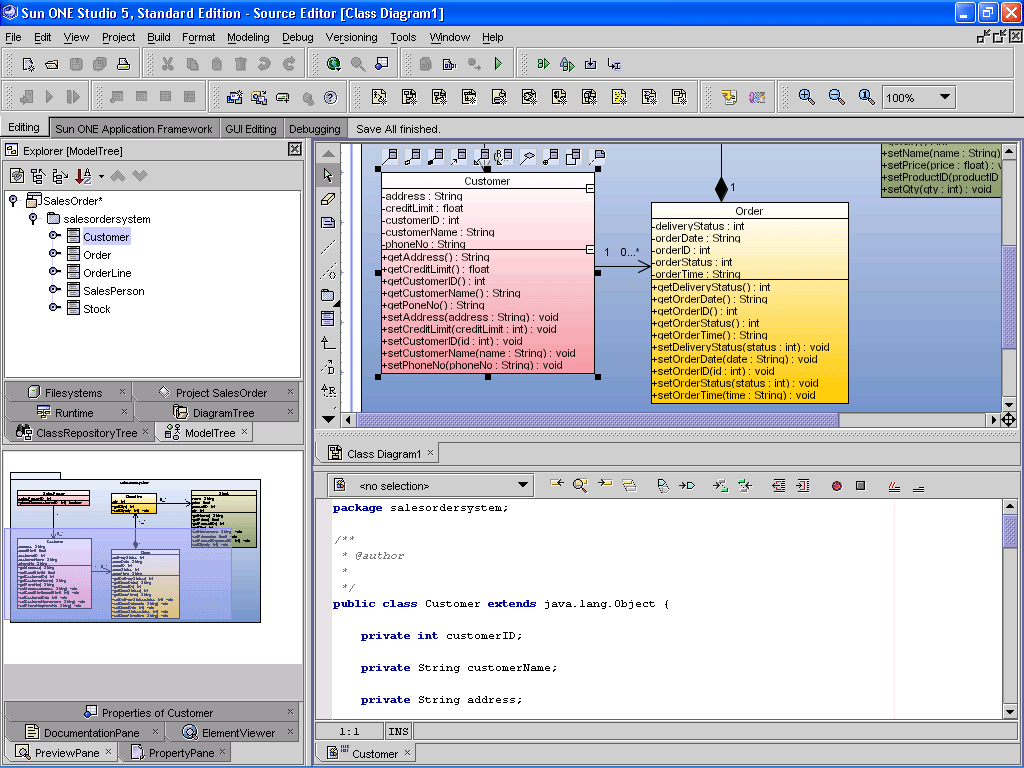
Task: Collapse the salesordersystem package node
Action: [x=33, y=219]
